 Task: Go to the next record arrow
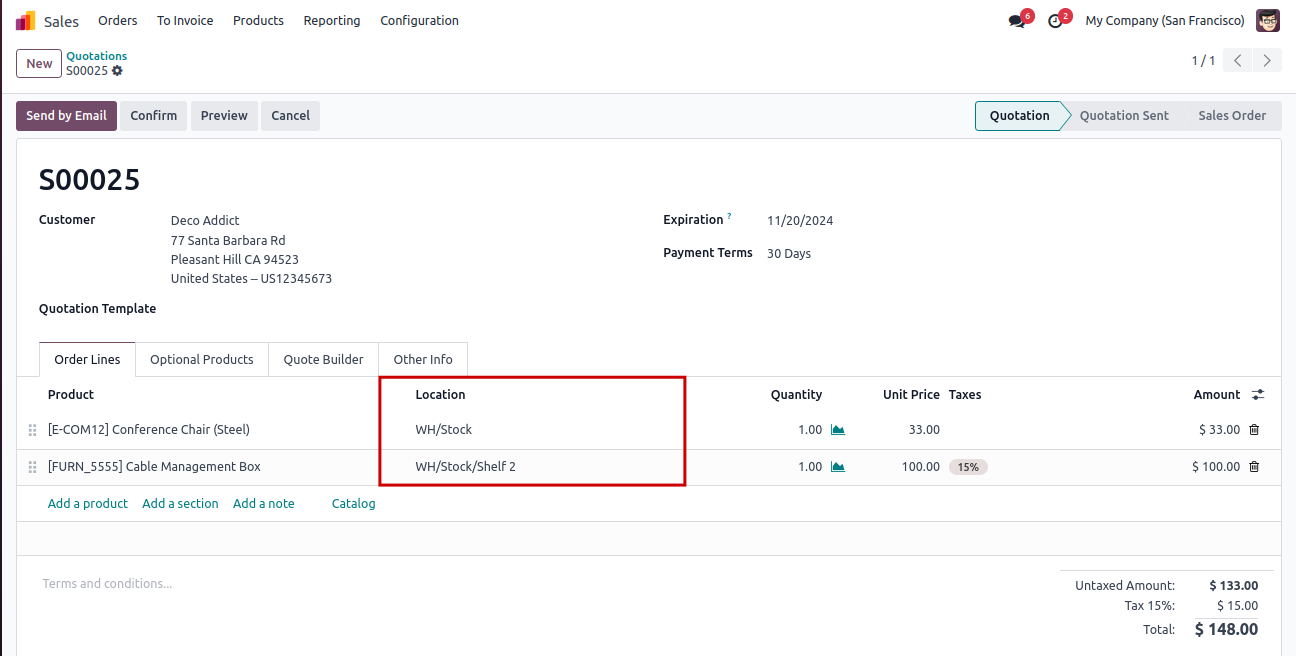tap(1267, 61)
